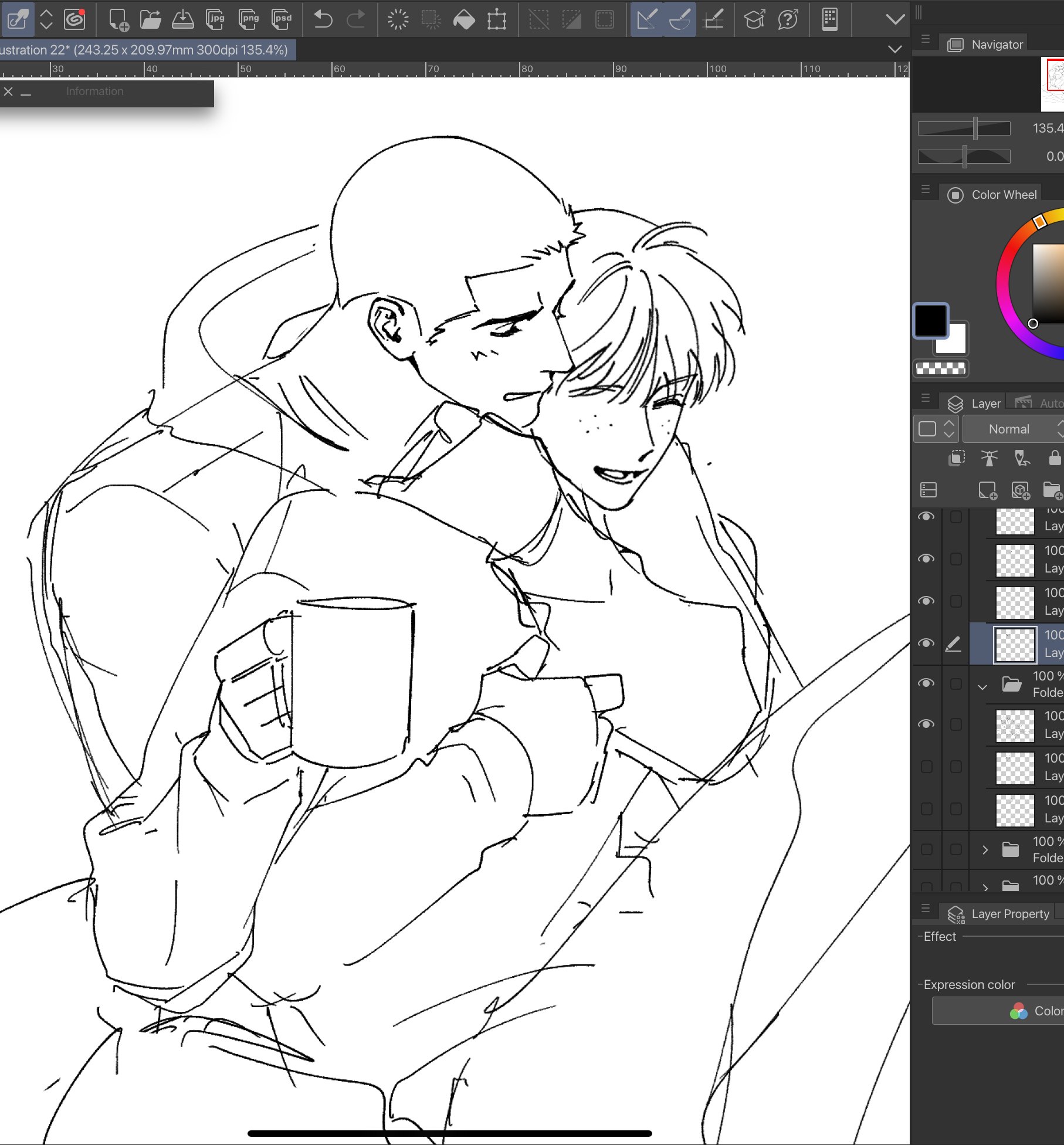This screenshot has height=1145, width=1064.
Task: Click the Undo arrow in the command bar
Action: [323, 19]
